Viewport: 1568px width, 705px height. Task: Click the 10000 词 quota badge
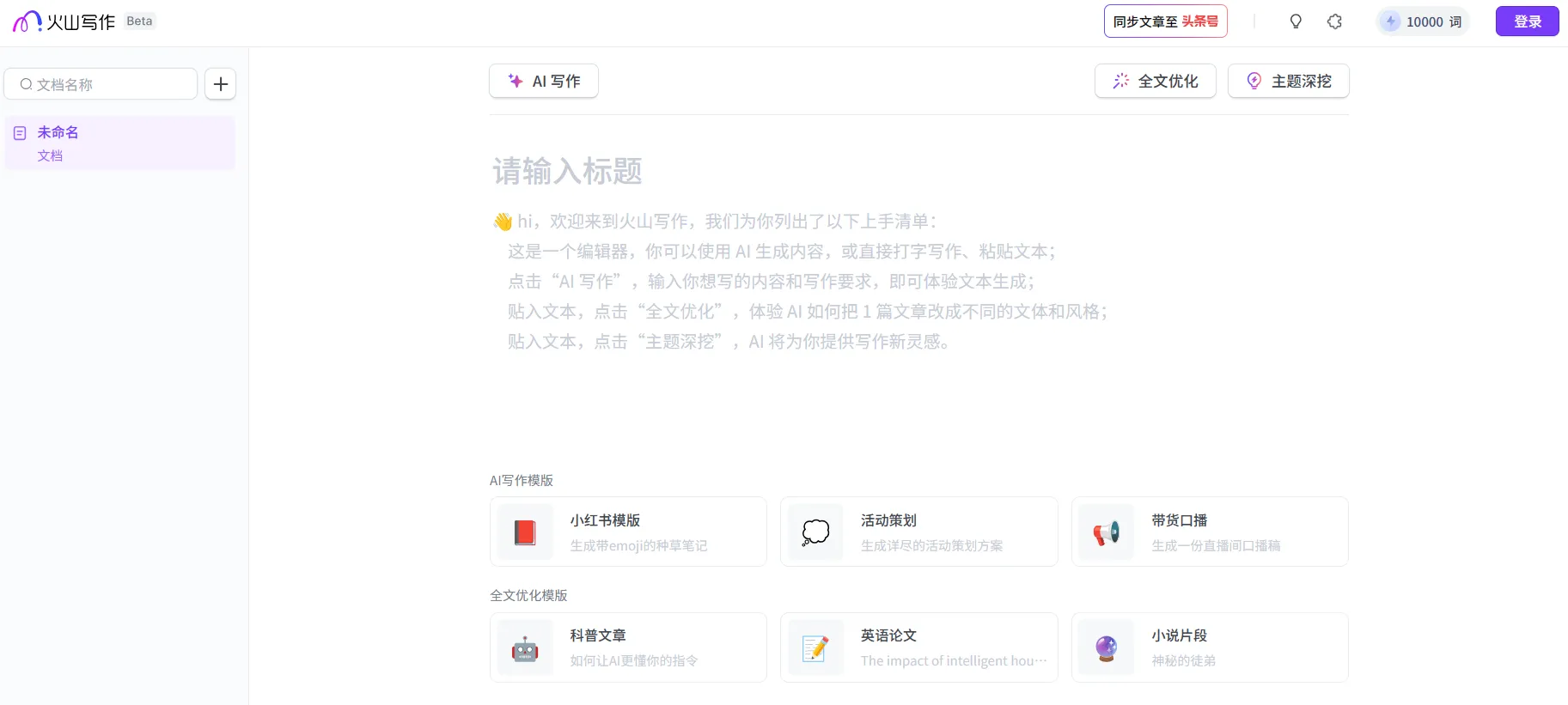(1423, 21)
